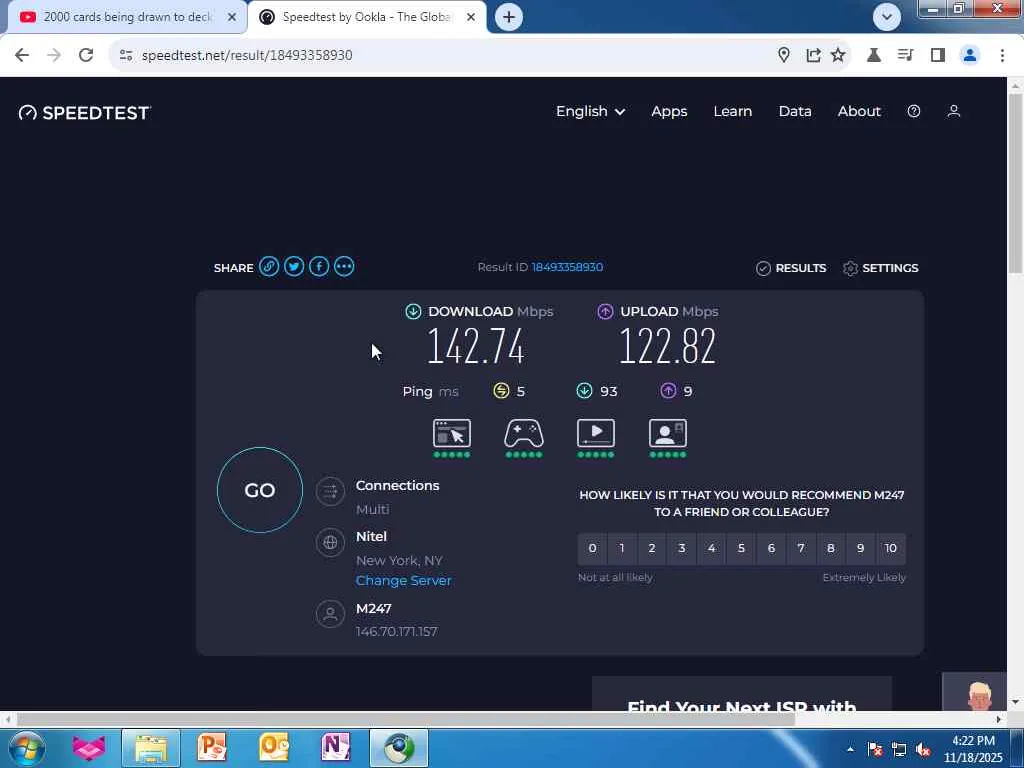Open the Windows Start button

(x=26, y=748)
